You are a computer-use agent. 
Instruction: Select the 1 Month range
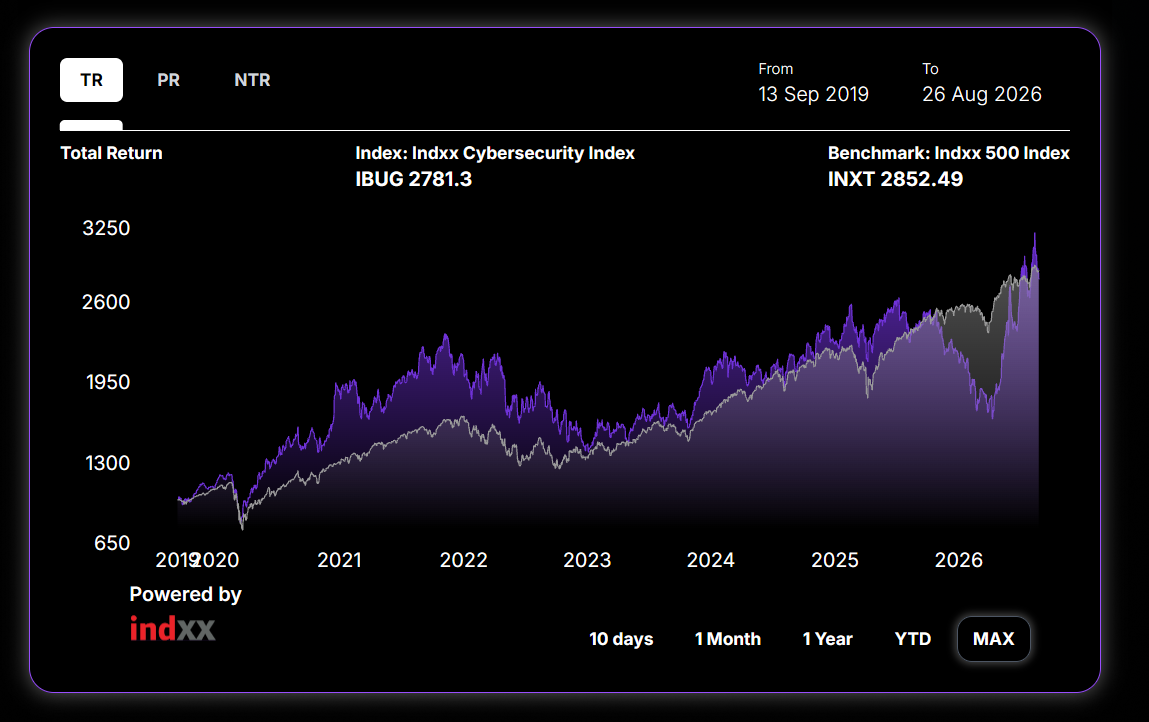click(728, 639)
